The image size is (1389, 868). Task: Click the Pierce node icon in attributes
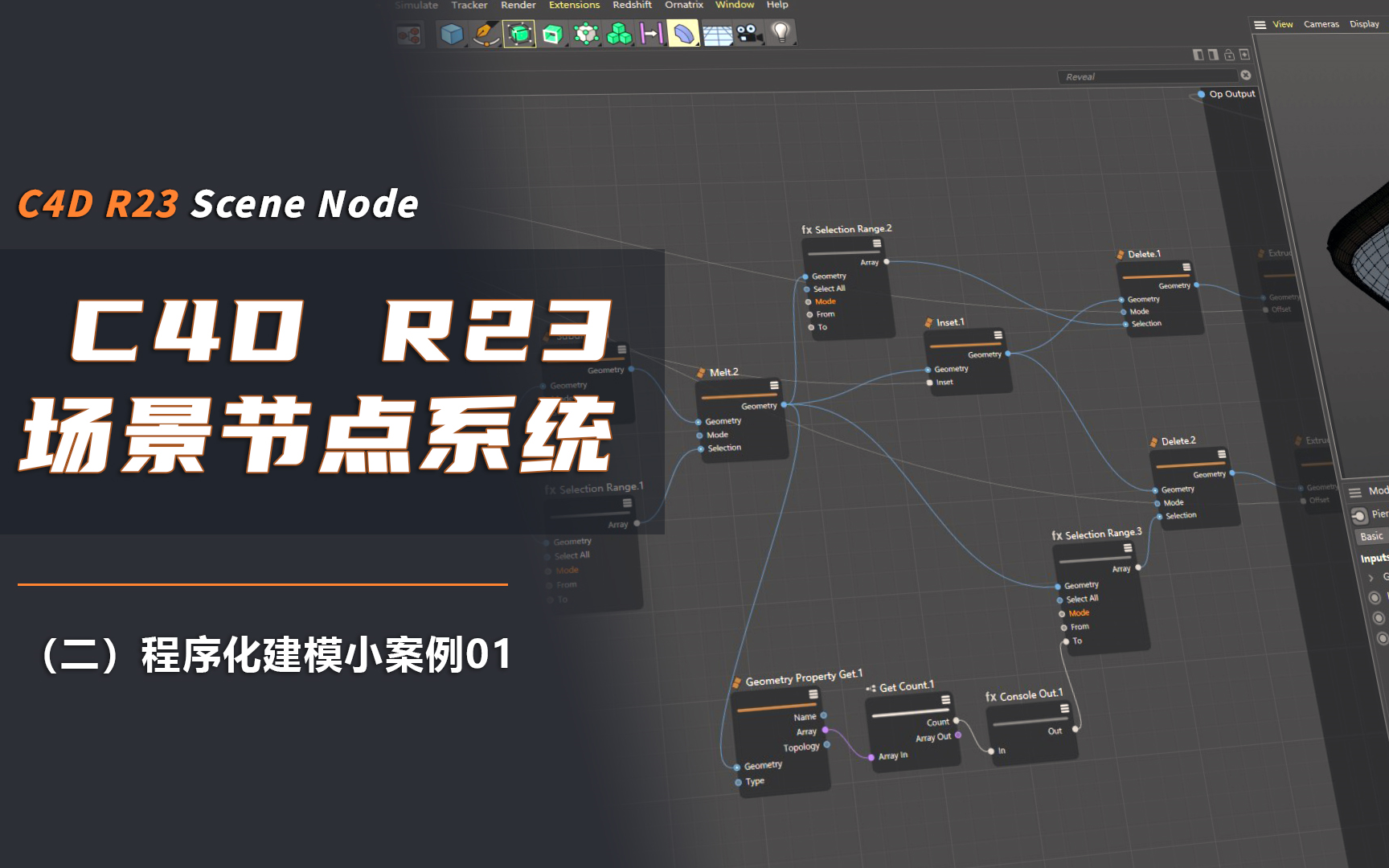(1358, 516)
